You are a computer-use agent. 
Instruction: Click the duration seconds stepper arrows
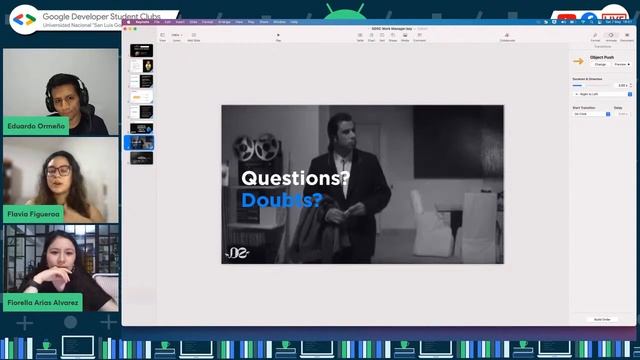pos(631,85)
